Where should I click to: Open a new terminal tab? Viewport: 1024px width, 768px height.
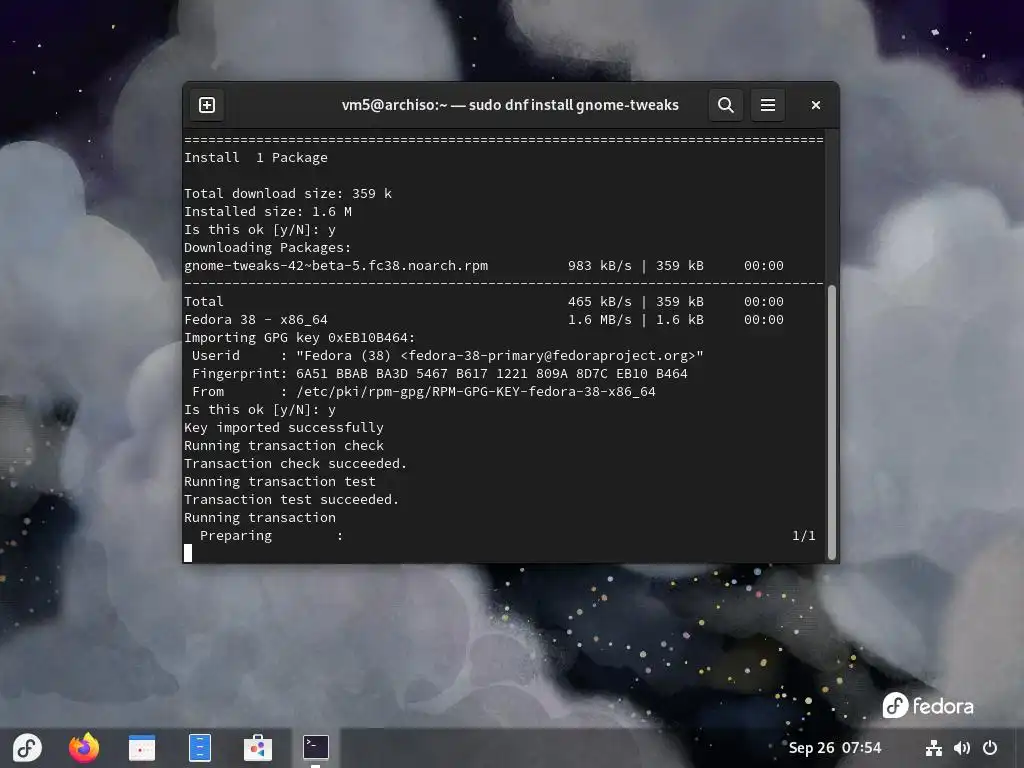206,105
